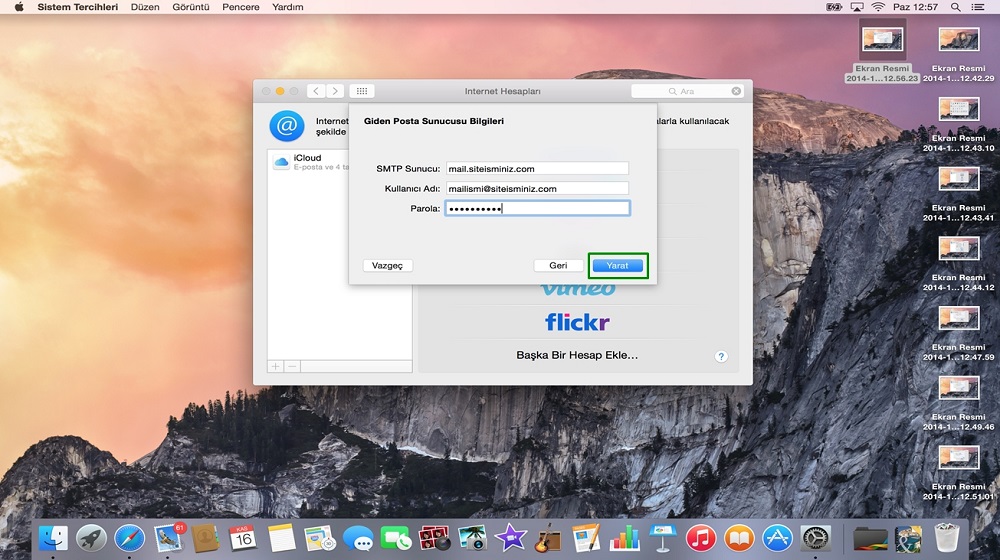Open iBooks orange book icon
Viewport: 1000px width, 560px height.
pyautogui.click(x=739, y=538)
